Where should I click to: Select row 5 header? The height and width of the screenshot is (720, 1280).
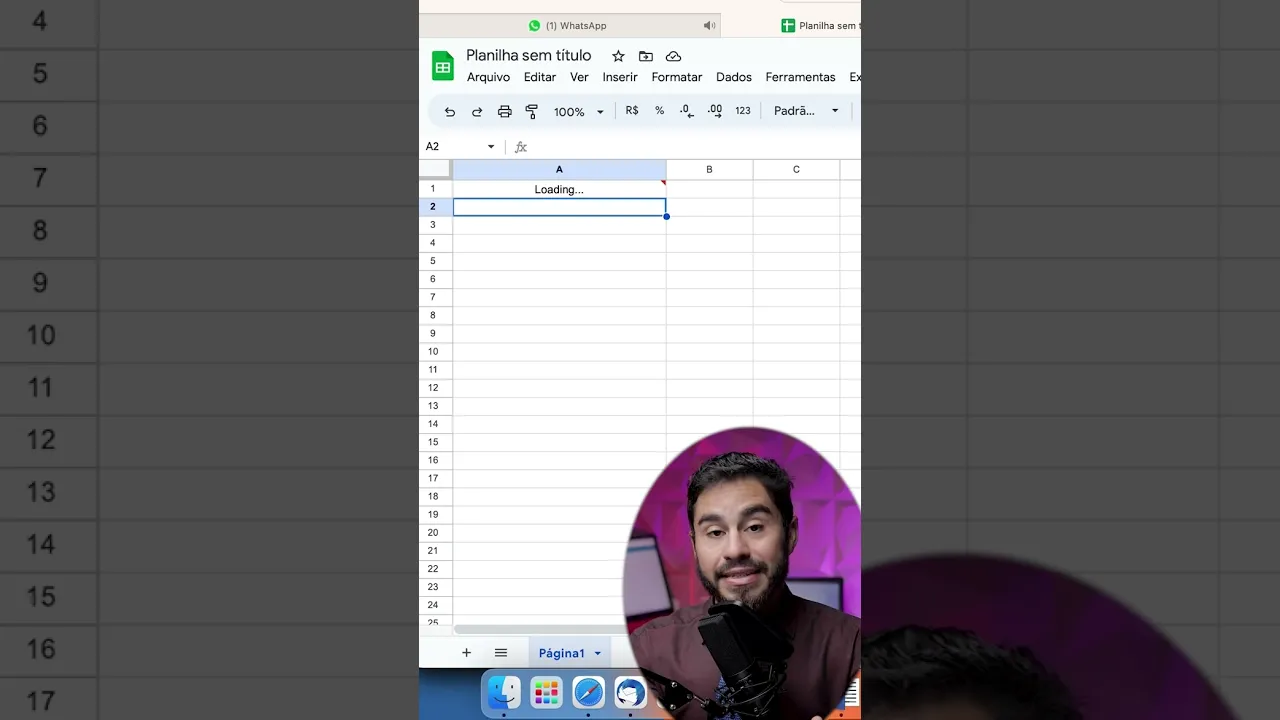[x=435, y=261]
